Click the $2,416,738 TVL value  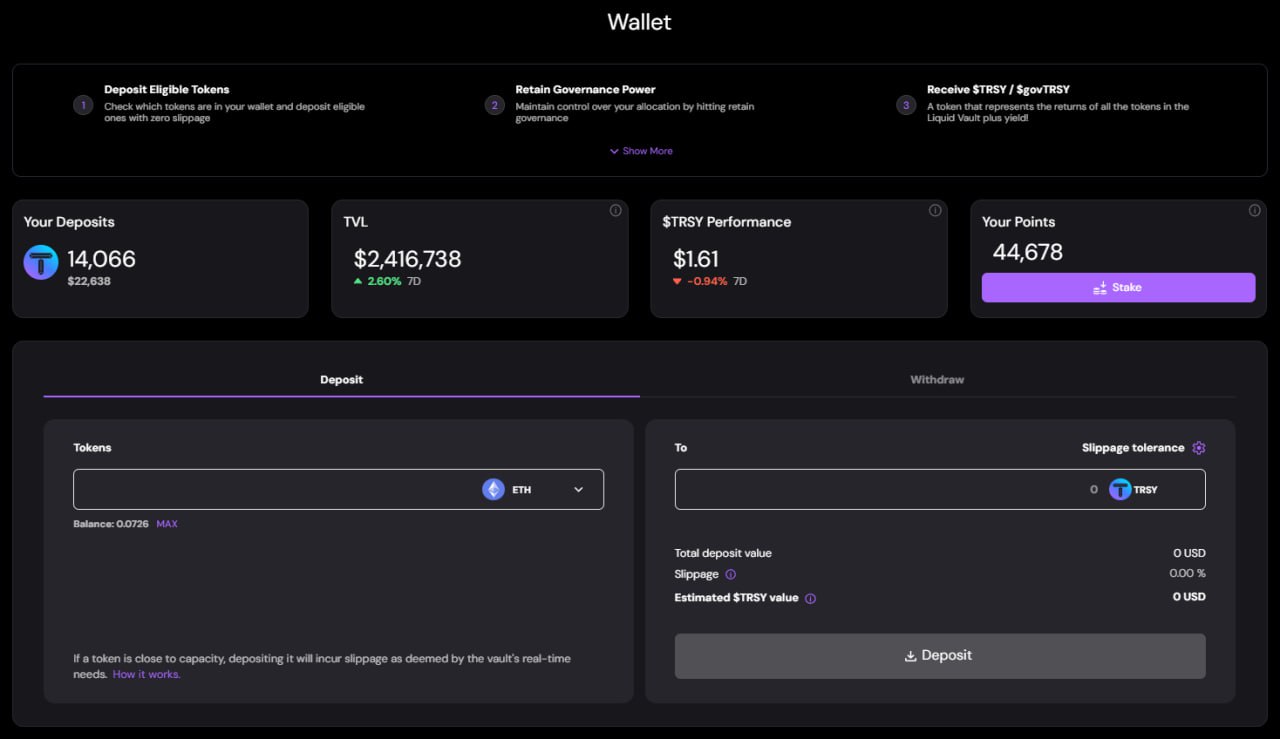tap(407, 259)
